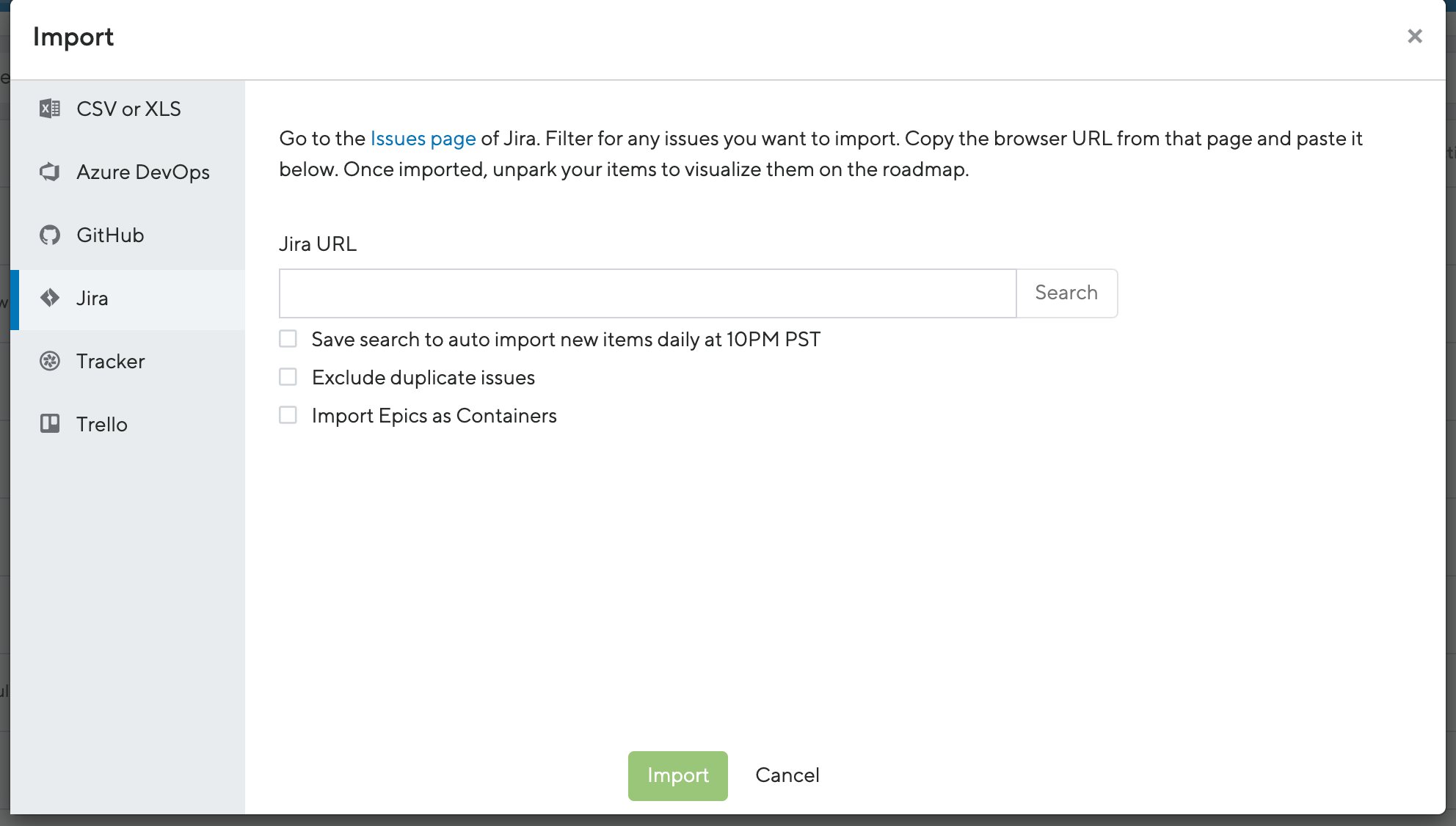Close the Import dialog with X
Image resolution: width=1456 pixels, height=826 pixels.
point(1415,36)
